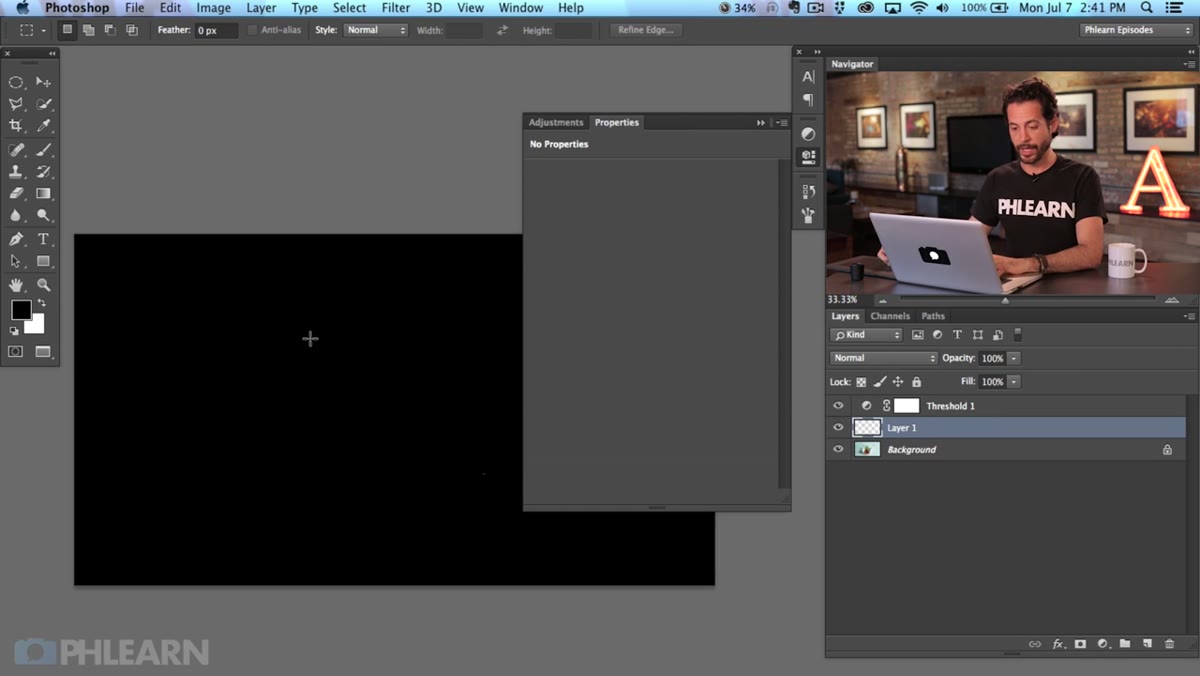Screen dimensions: 1200x676
Task: Select the Zoom tool
Action: (44, 285)
